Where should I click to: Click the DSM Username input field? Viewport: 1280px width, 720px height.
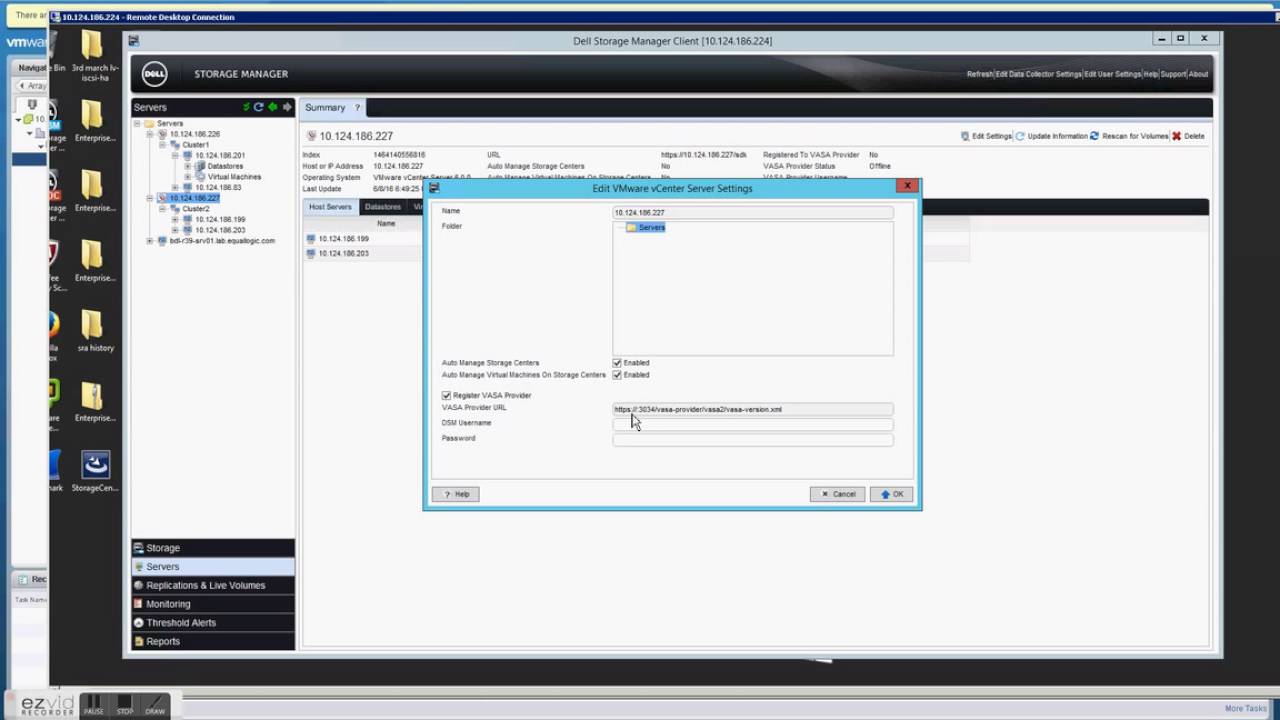coord(752,424)
